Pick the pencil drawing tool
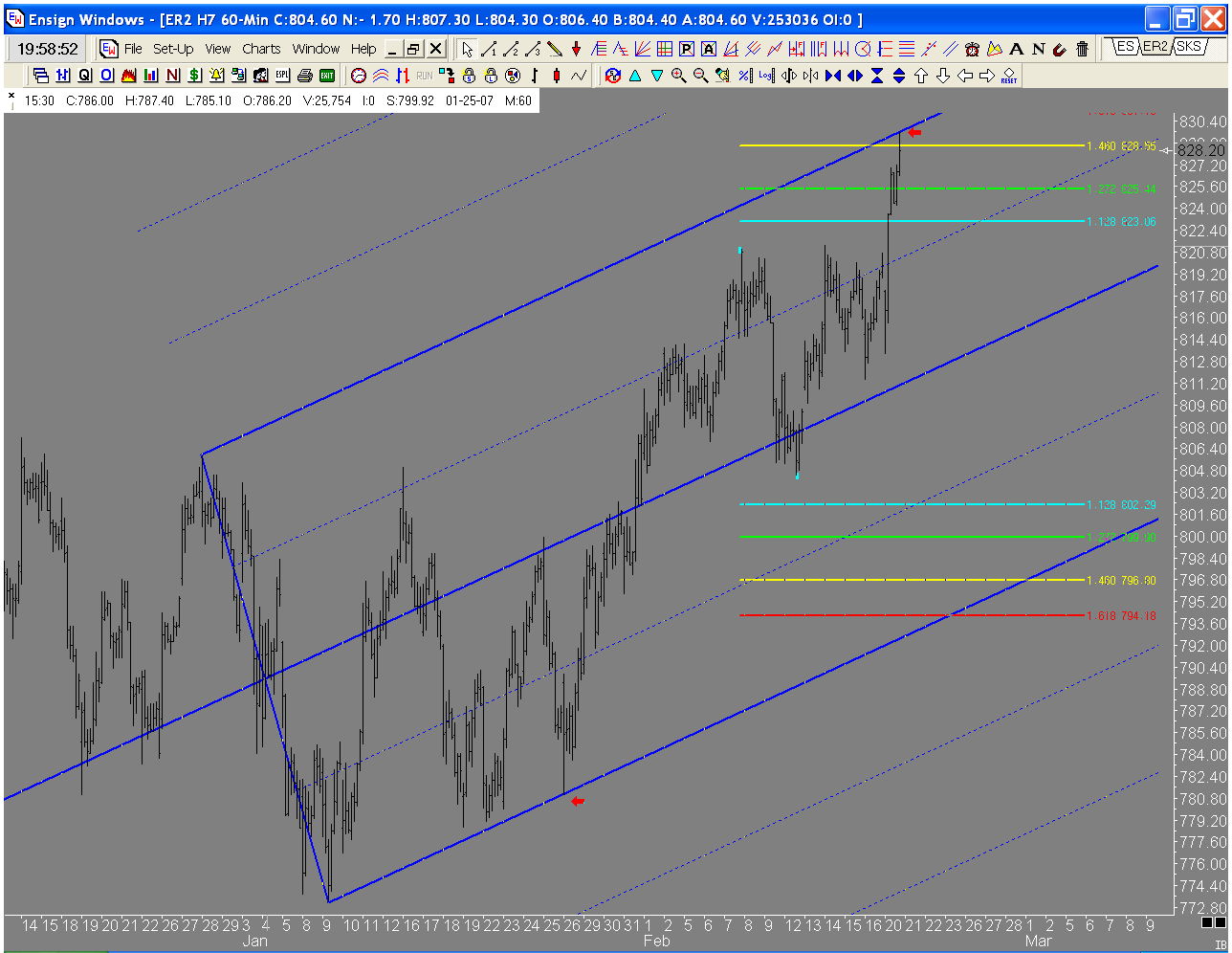This screenshot has width=1232, height=953. click(x=555, y=49)
